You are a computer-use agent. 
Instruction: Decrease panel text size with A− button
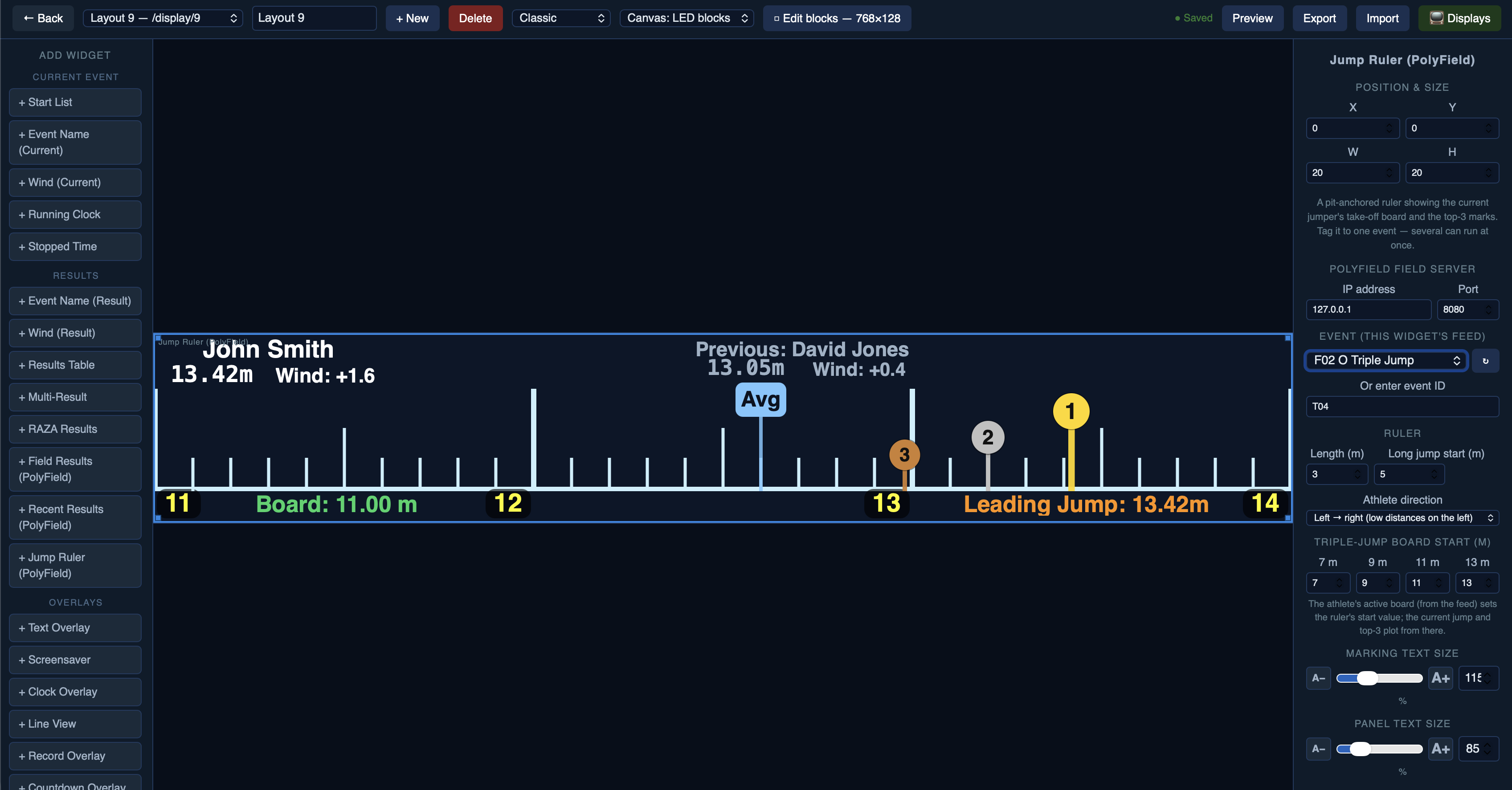click(1318, 749)
